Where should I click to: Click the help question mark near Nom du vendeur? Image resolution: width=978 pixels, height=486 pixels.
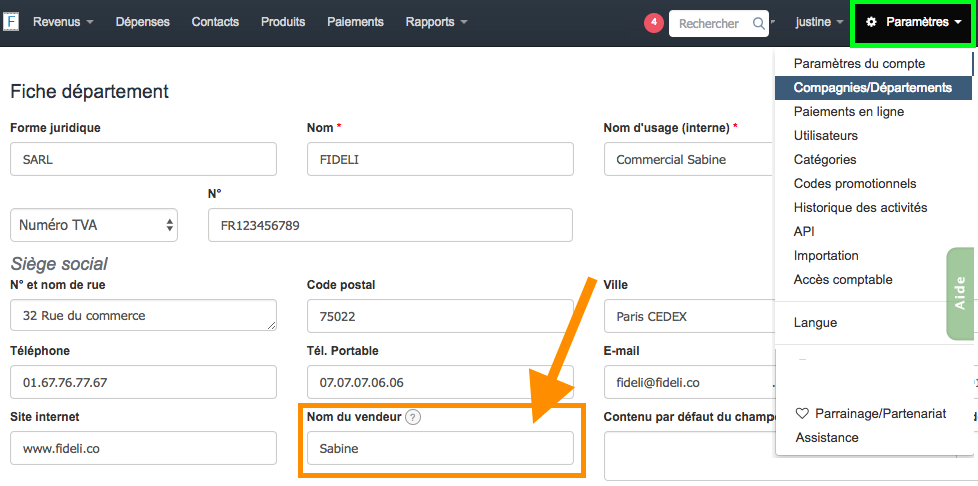click(413, 418)
